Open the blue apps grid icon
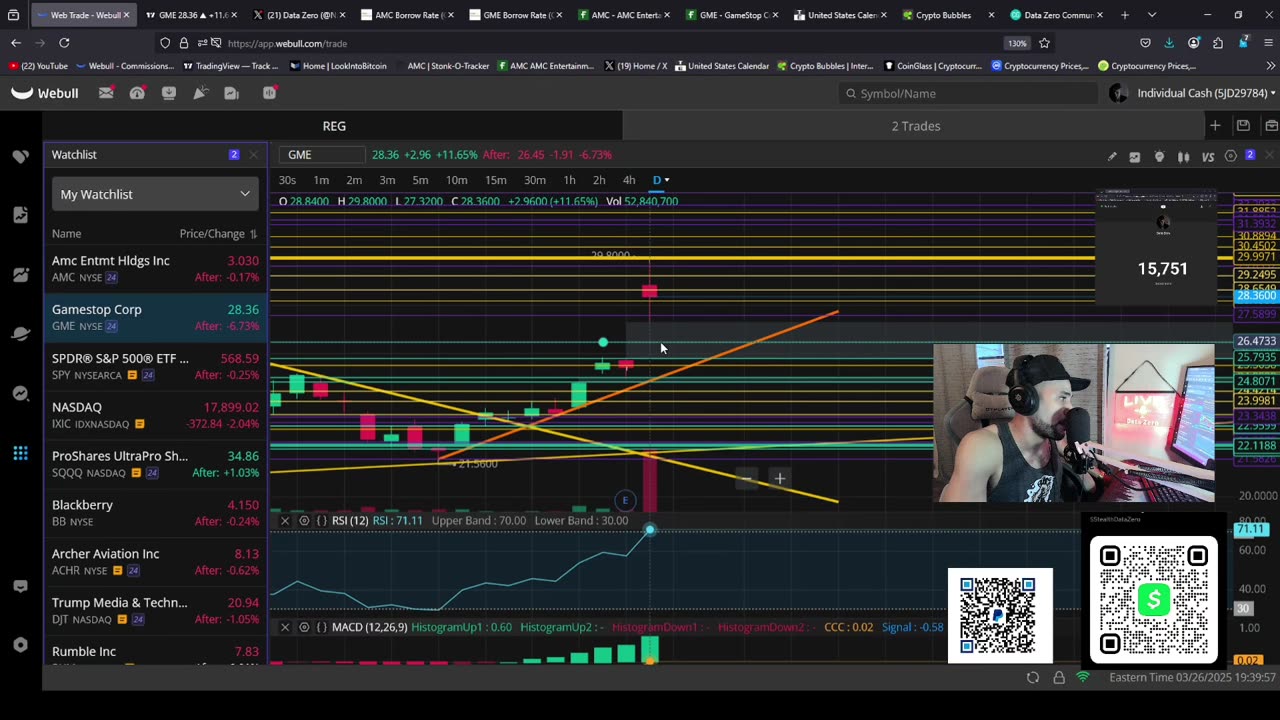Screen dimensions: 1280x720 click(21, 454)
